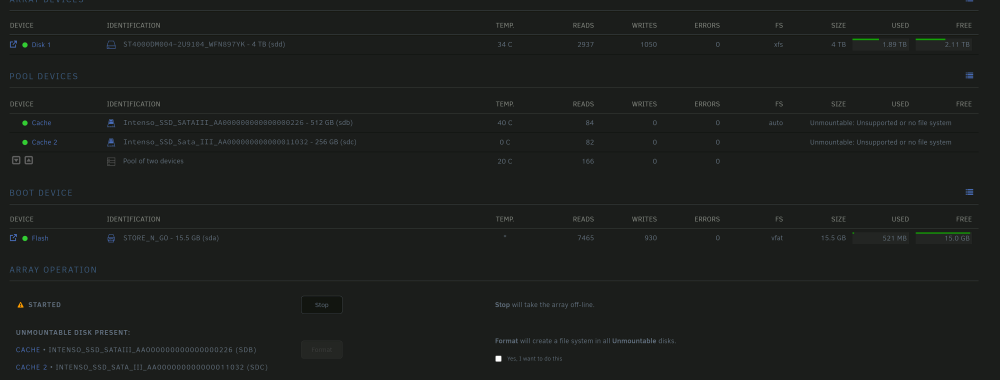Screen dimensions: 1000x380
Task: Toggle Boot Device view icon
Action: (x=969, y=192)
